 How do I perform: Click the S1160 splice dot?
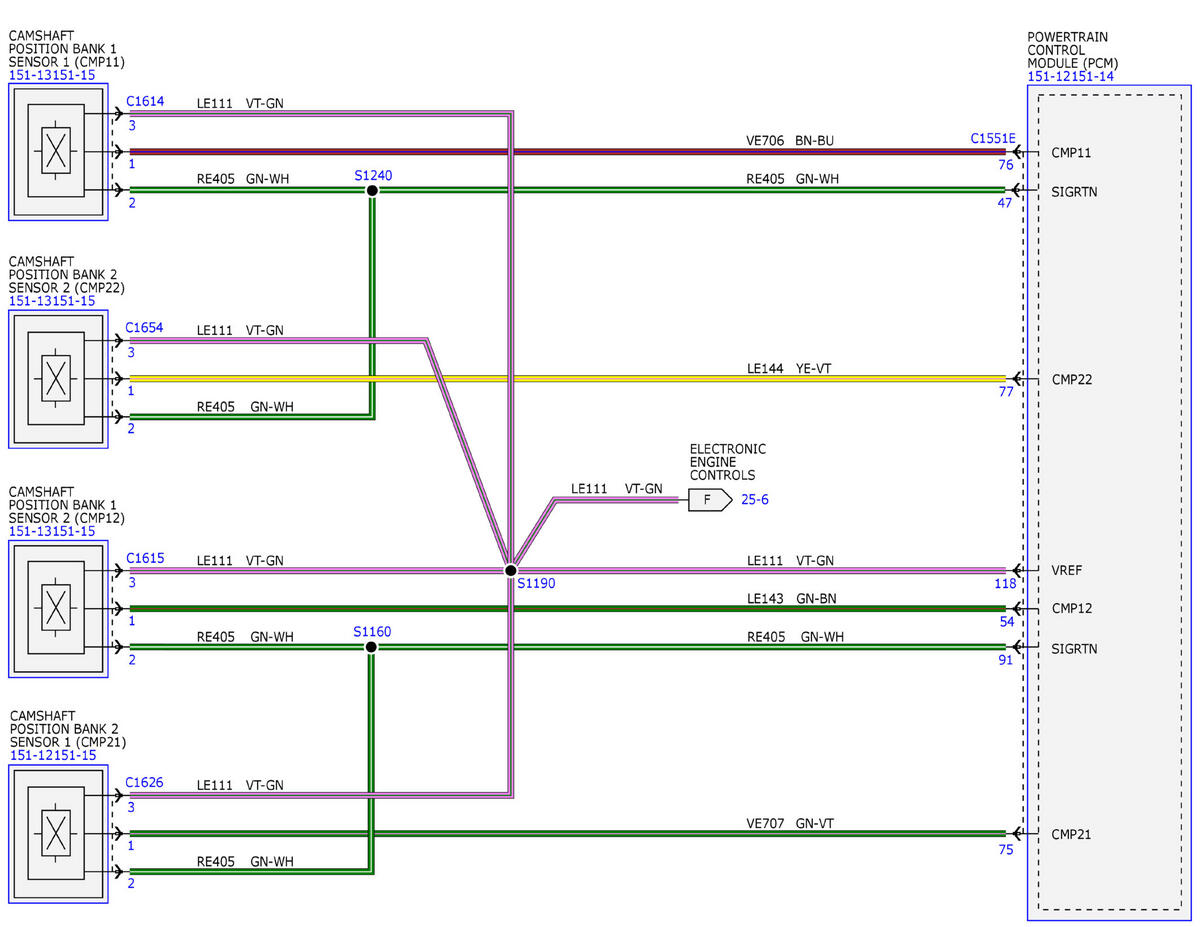372,647
